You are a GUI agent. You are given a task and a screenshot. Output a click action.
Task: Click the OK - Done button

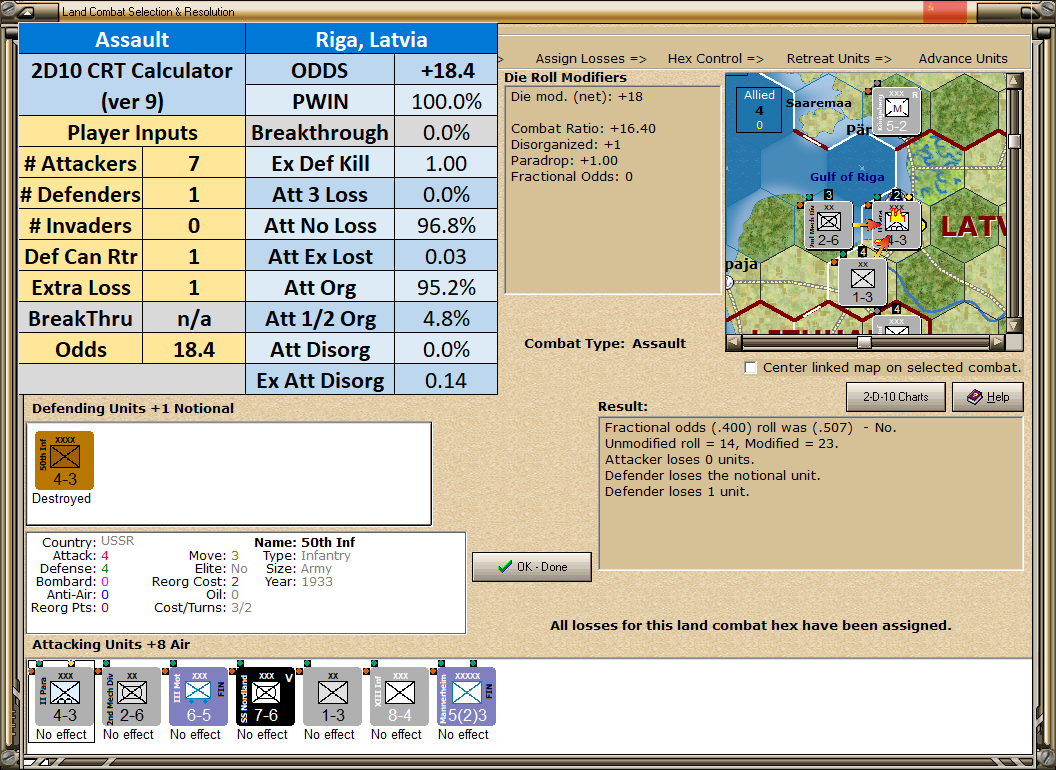pyautogui.click(x=532, y=567)
